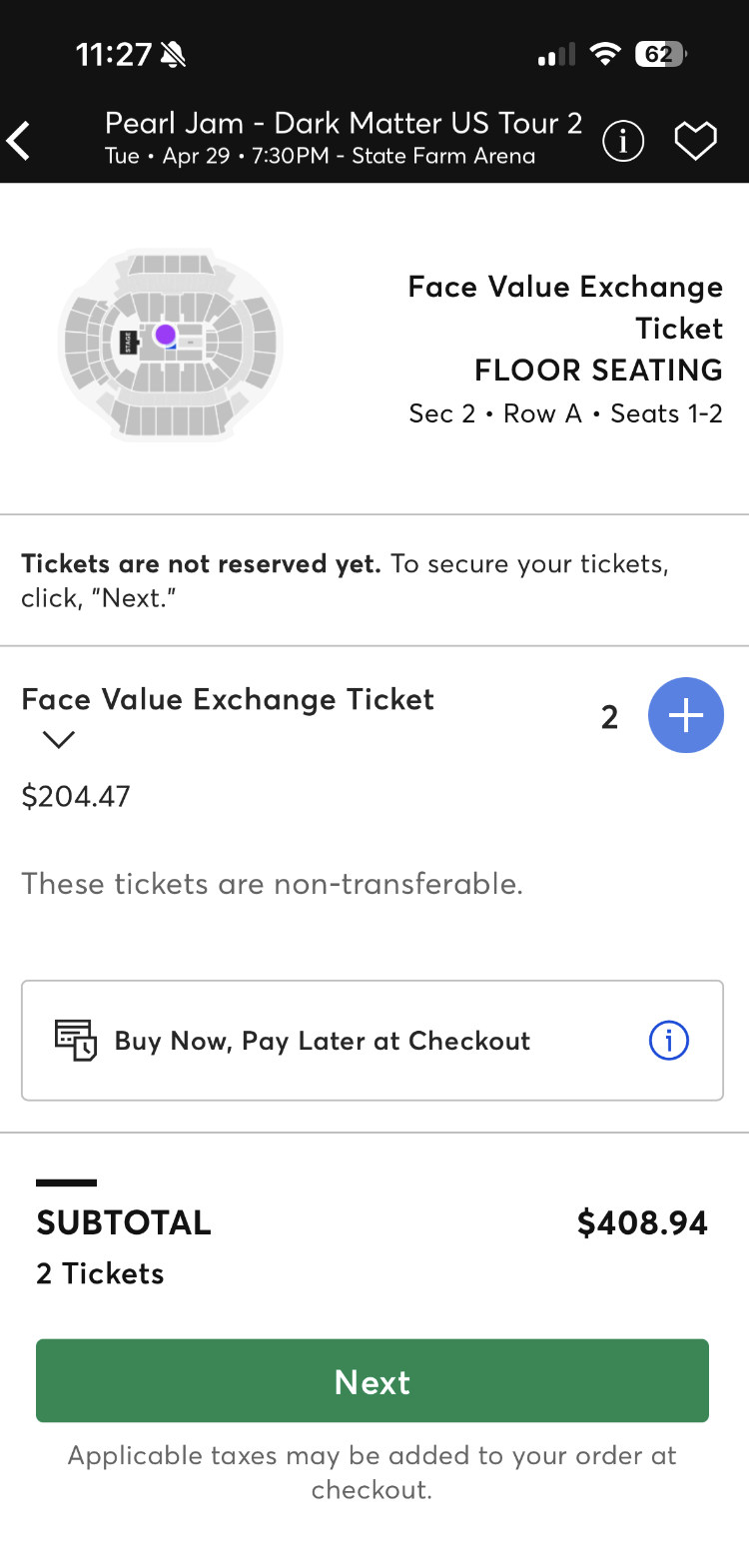
Task: Open event info in the header
Action: (623, 141)
